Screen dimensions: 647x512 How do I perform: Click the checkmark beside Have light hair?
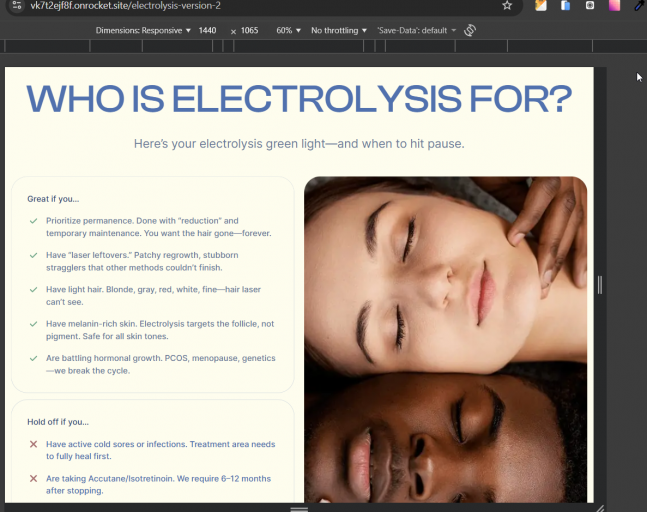(x=33, y=290)
